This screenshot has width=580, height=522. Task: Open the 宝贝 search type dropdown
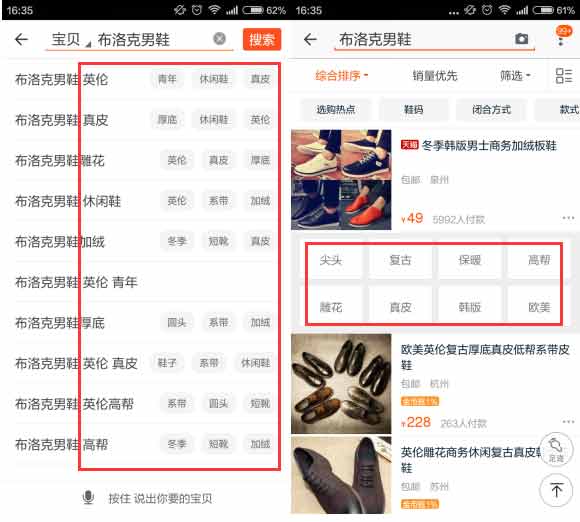pos(71,40)
